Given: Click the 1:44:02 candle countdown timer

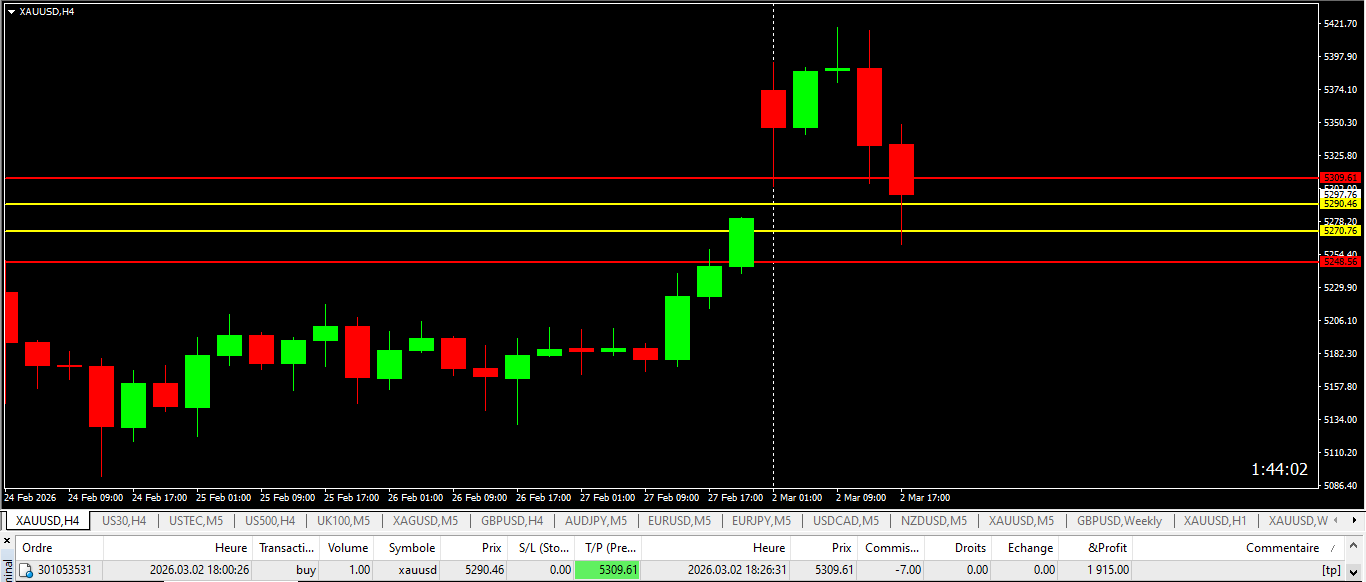Looking at the screenshot, I should [x=1279, y=469].
